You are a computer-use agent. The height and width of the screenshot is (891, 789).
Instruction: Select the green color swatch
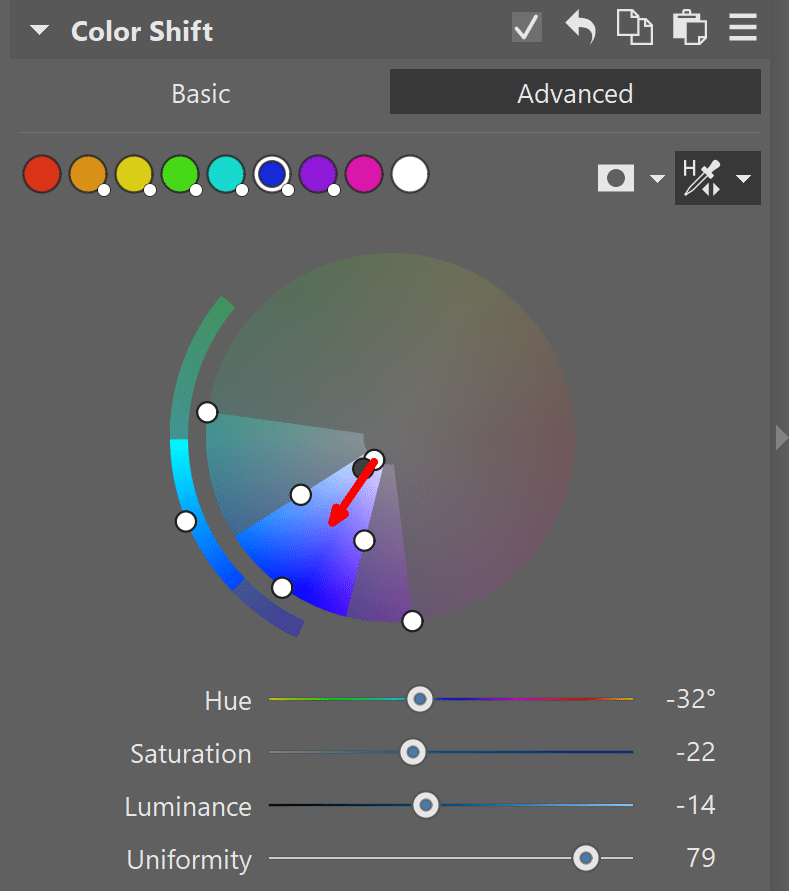(x=180, y=174)
